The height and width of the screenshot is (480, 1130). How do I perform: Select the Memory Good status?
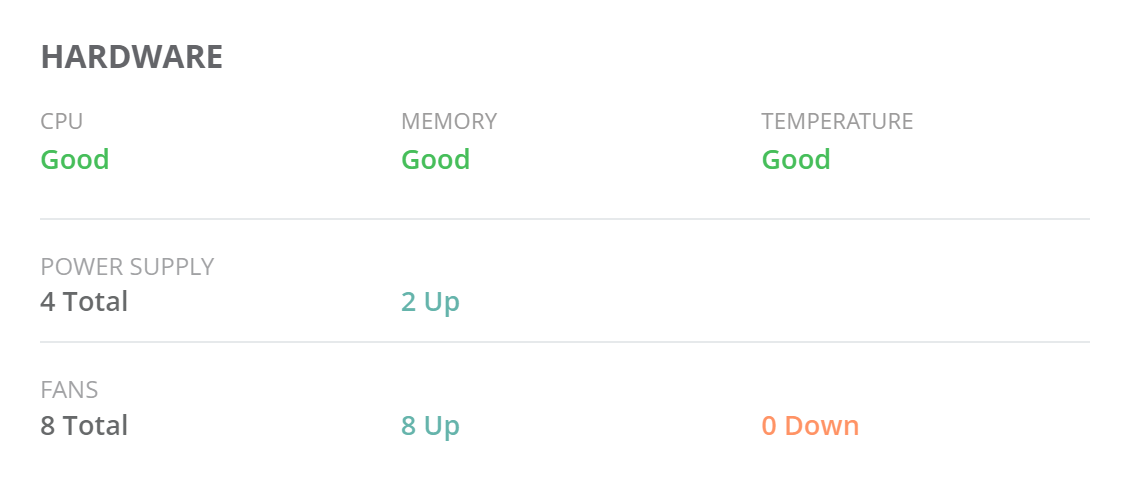[435, 160]
